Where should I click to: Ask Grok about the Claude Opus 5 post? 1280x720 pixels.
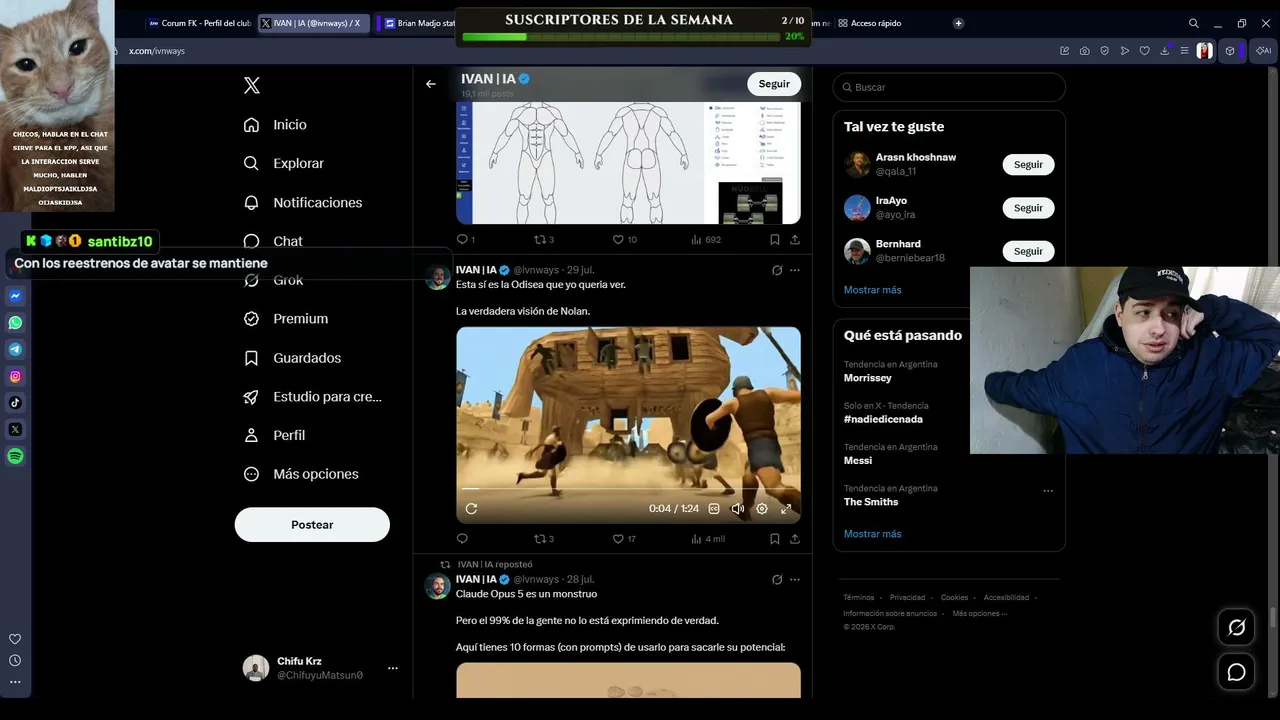[777, 579]
